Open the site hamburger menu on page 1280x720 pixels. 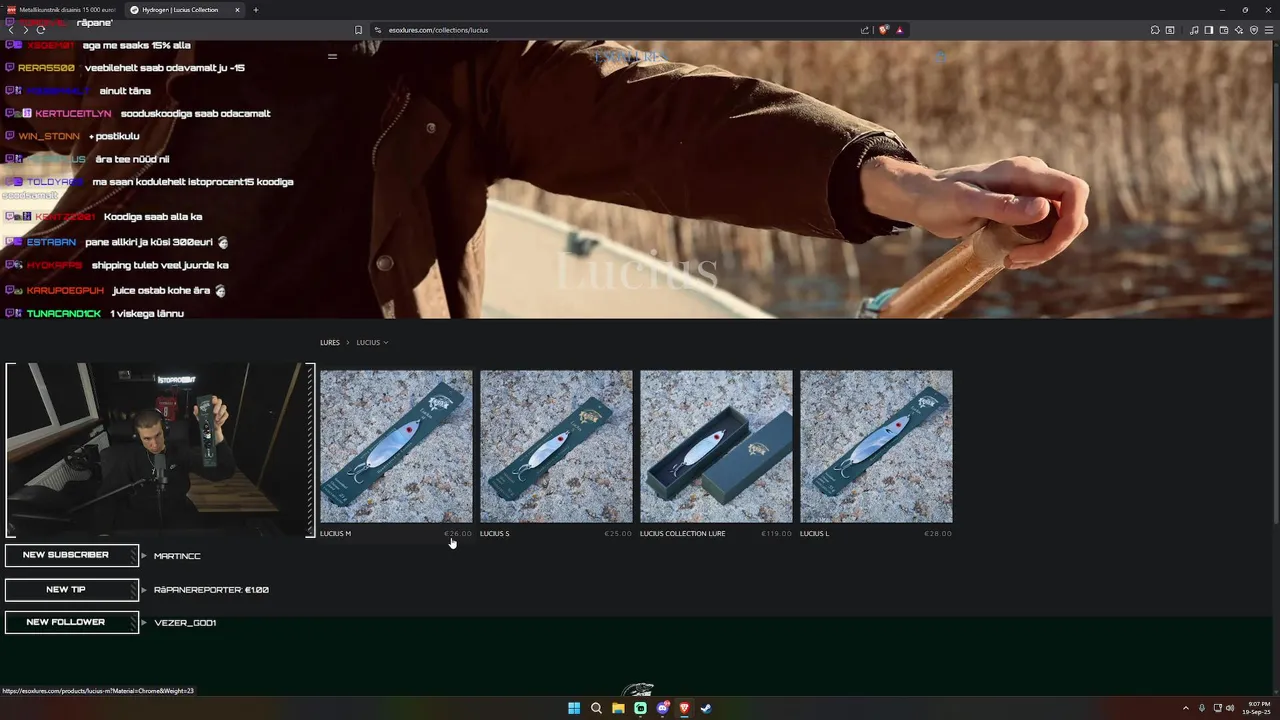[333, 56]
